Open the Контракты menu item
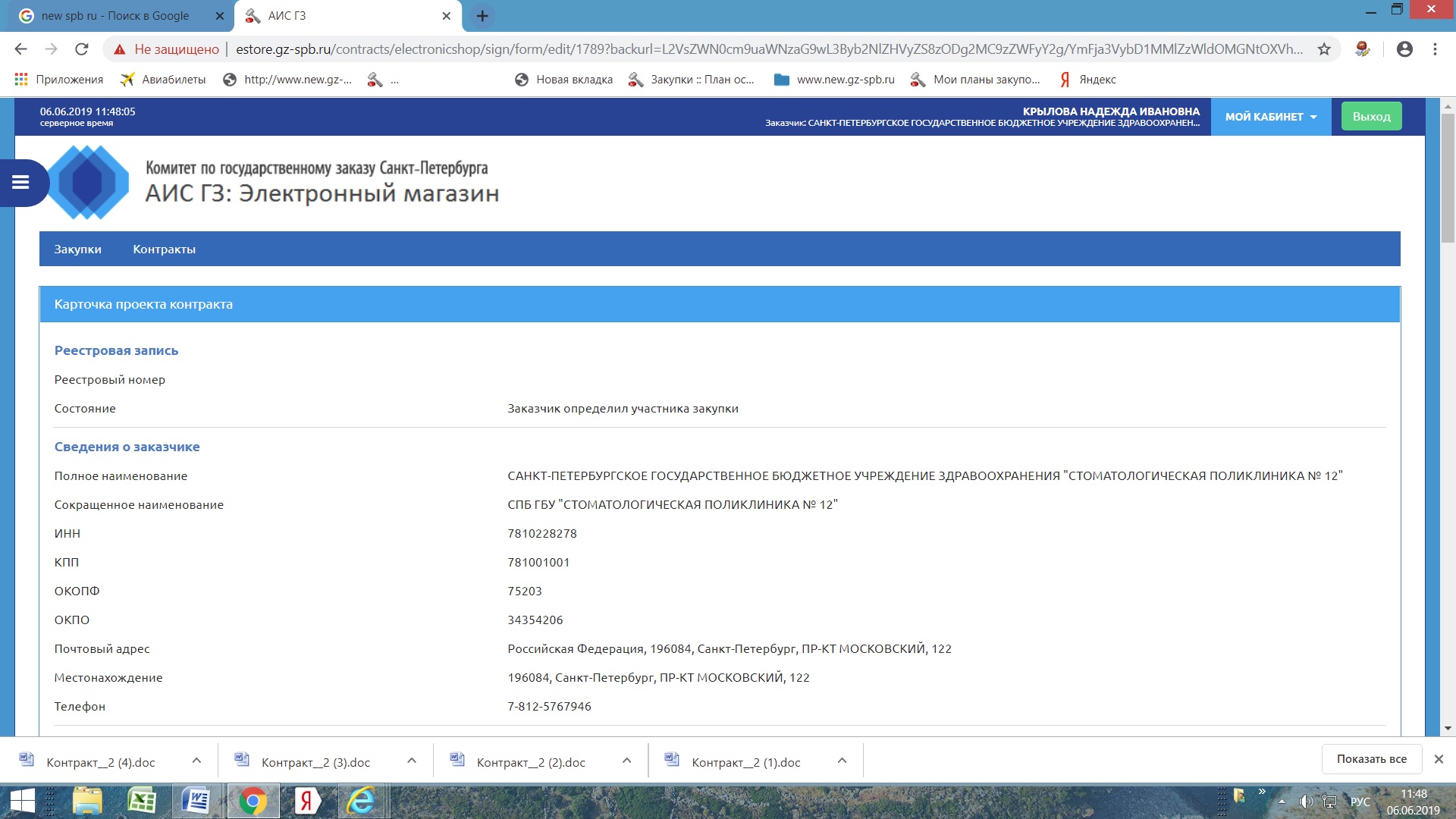The height and width of the screenshot is (819, 1456). point(164,249)
